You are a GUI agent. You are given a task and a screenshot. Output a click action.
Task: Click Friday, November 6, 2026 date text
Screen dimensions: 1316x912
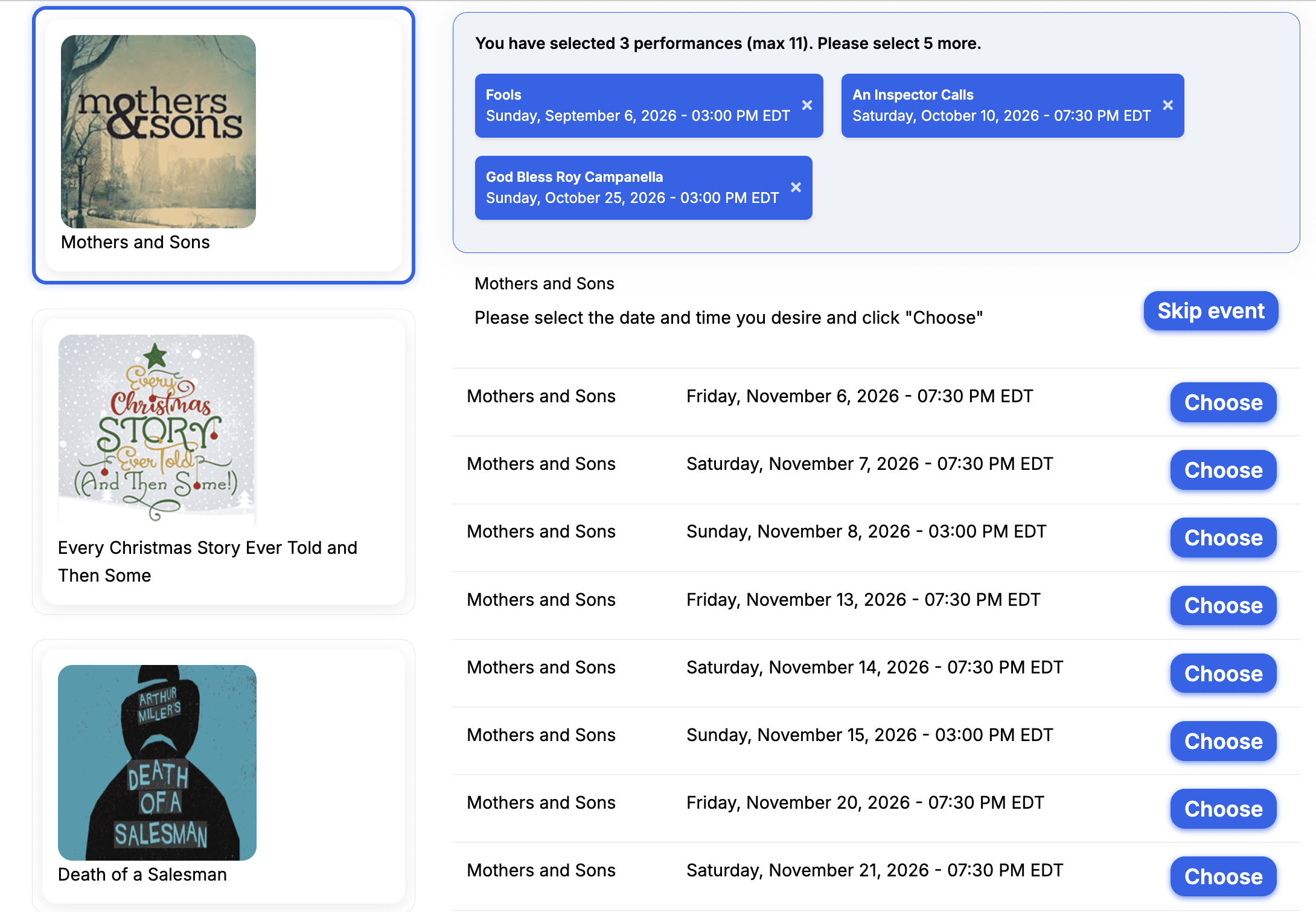pos(860,396)
